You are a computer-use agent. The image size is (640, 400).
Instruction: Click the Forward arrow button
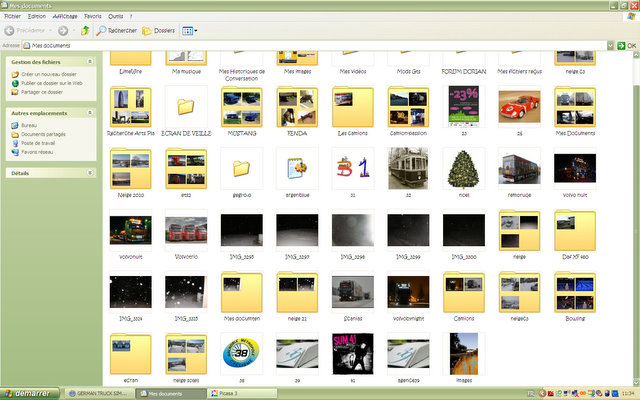click(63, 31)
